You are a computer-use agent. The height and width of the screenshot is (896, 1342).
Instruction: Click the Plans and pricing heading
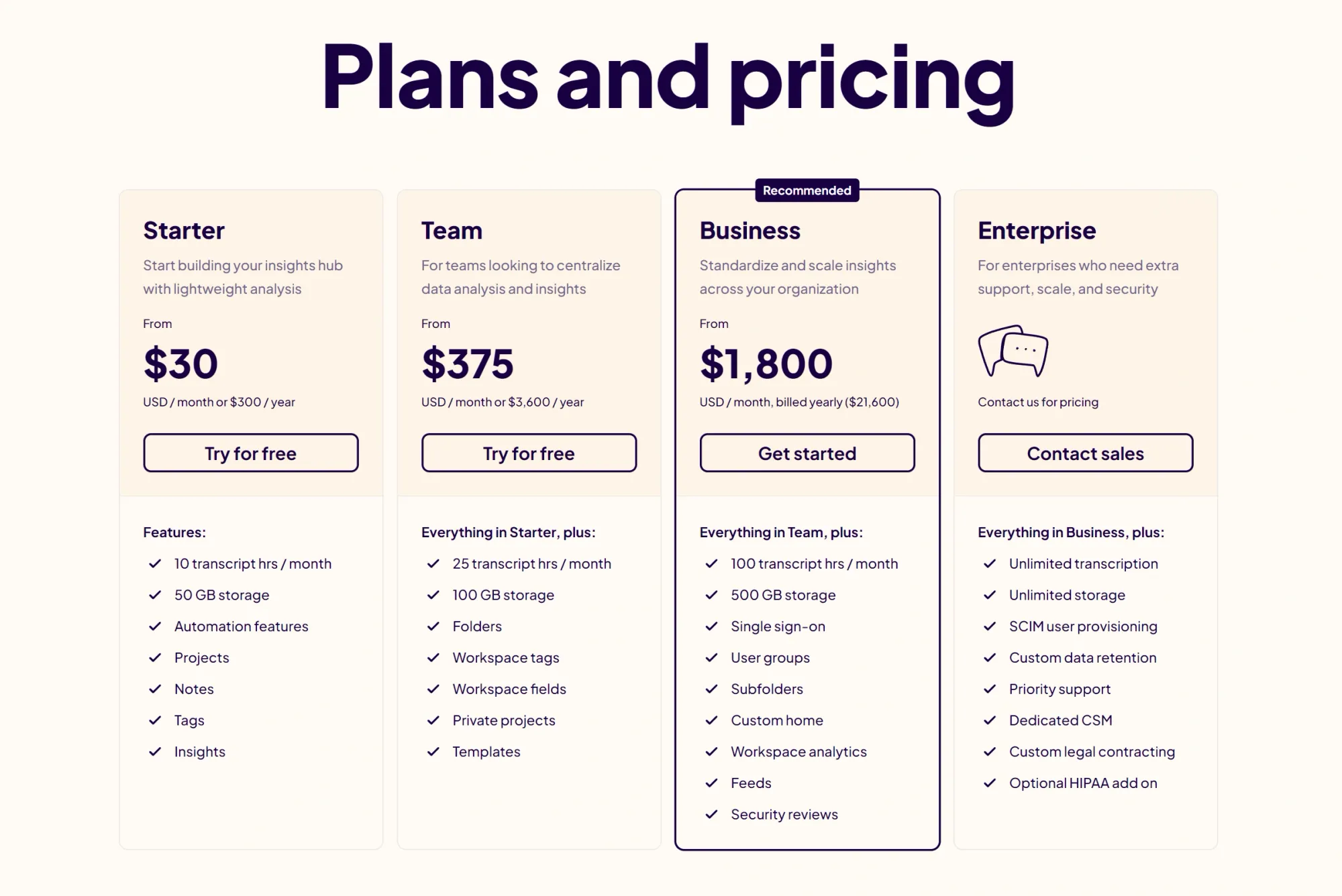(x=671, y=80)
